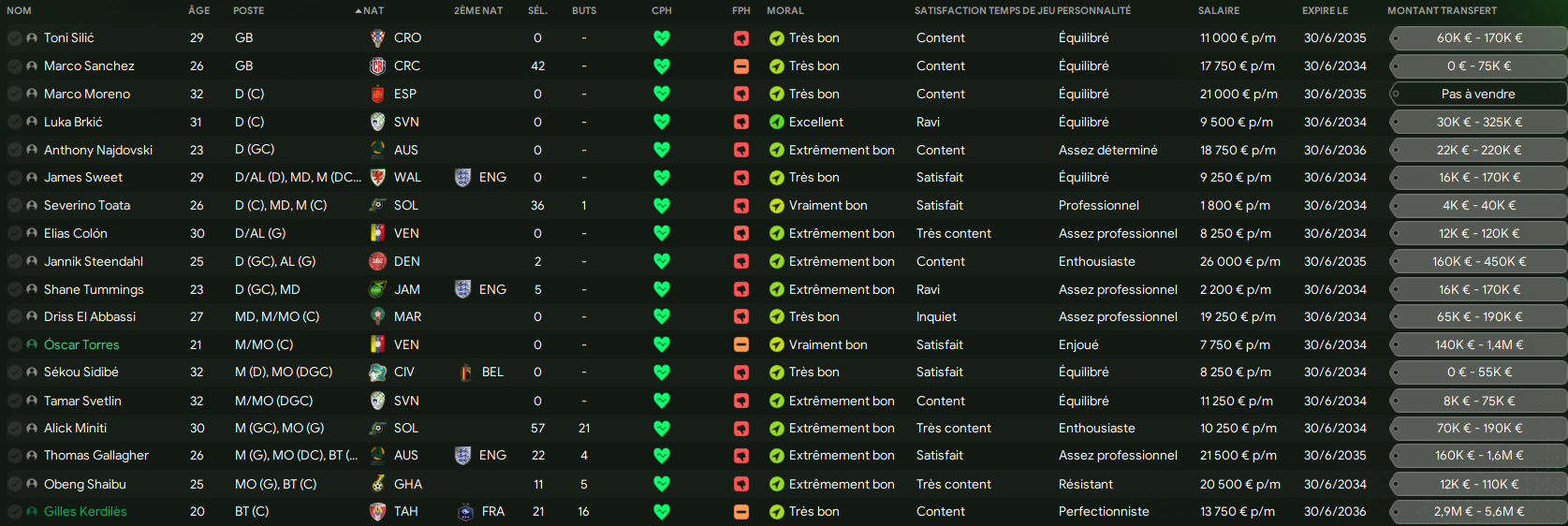Click Toni Silić's green heart condition icon
Viewport: 1568px width, 526px height.
662,38
